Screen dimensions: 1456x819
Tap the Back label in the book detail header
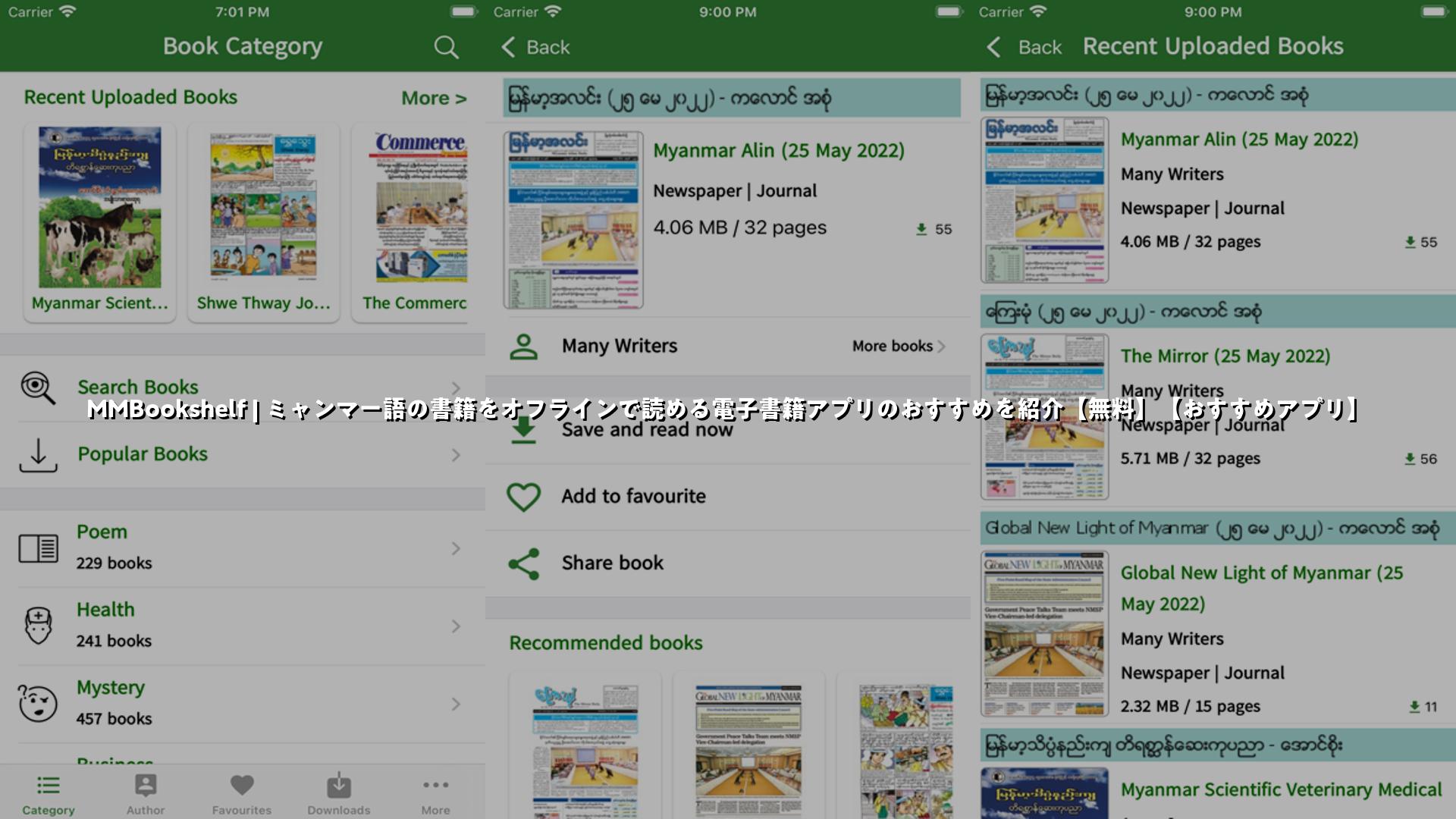(548, 48)
